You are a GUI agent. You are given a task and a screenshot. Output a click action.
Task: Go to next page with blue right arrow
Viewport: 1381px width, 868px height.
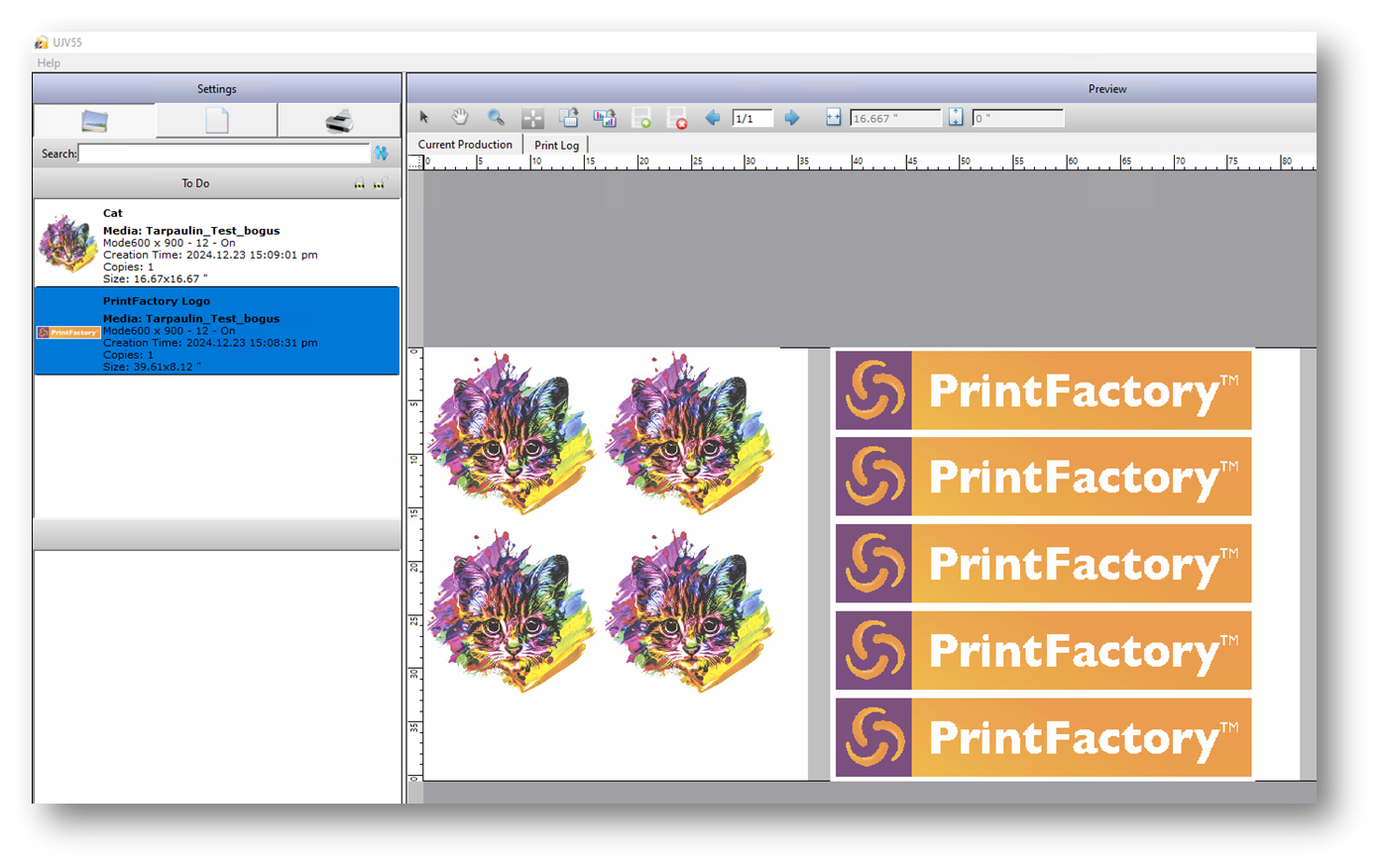pyautogui.click(x=792, y=118)
